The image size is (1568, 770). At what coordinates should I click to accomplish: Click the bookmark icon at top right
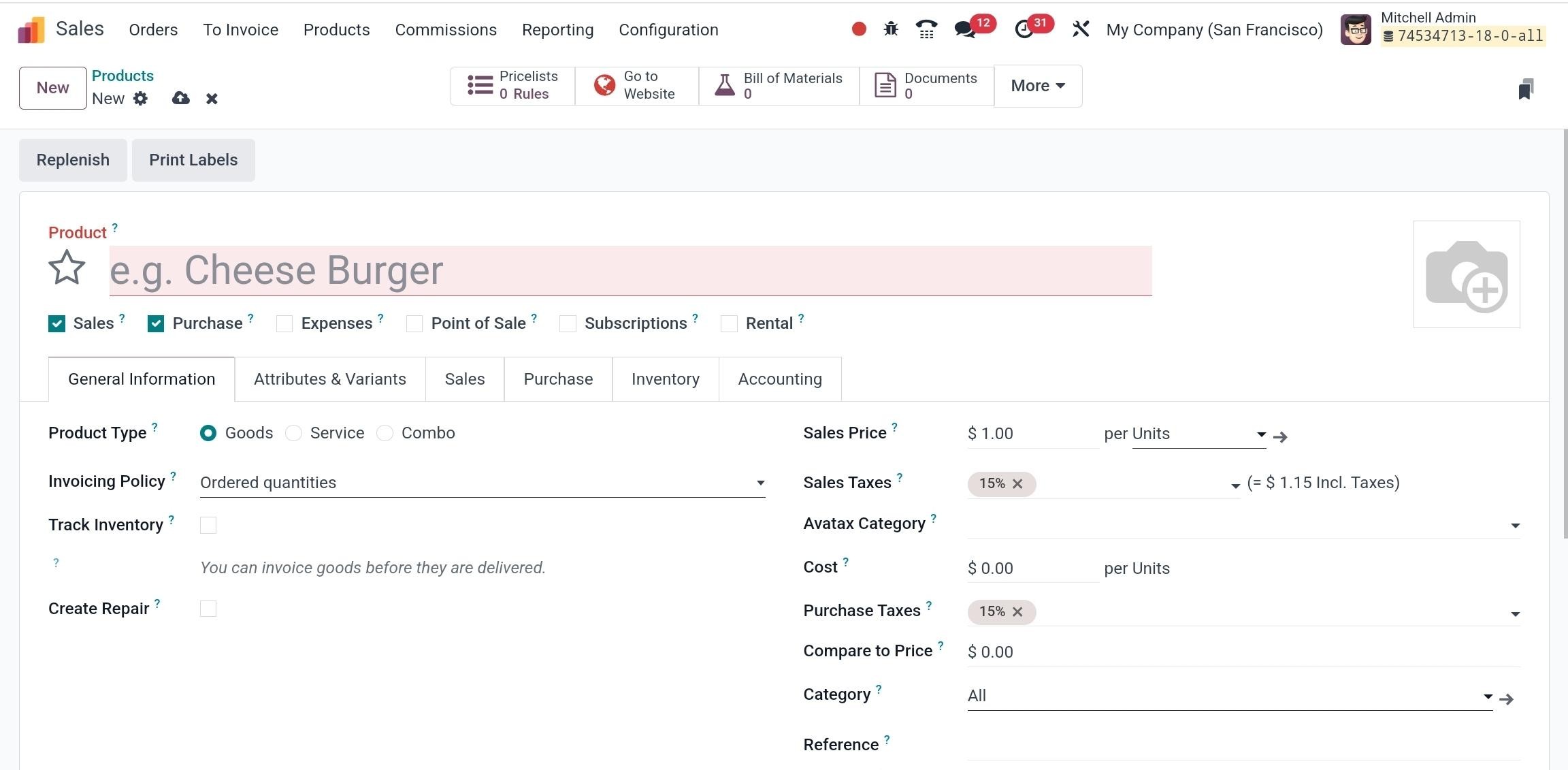pyautogui.click(x=1525, y=89)
